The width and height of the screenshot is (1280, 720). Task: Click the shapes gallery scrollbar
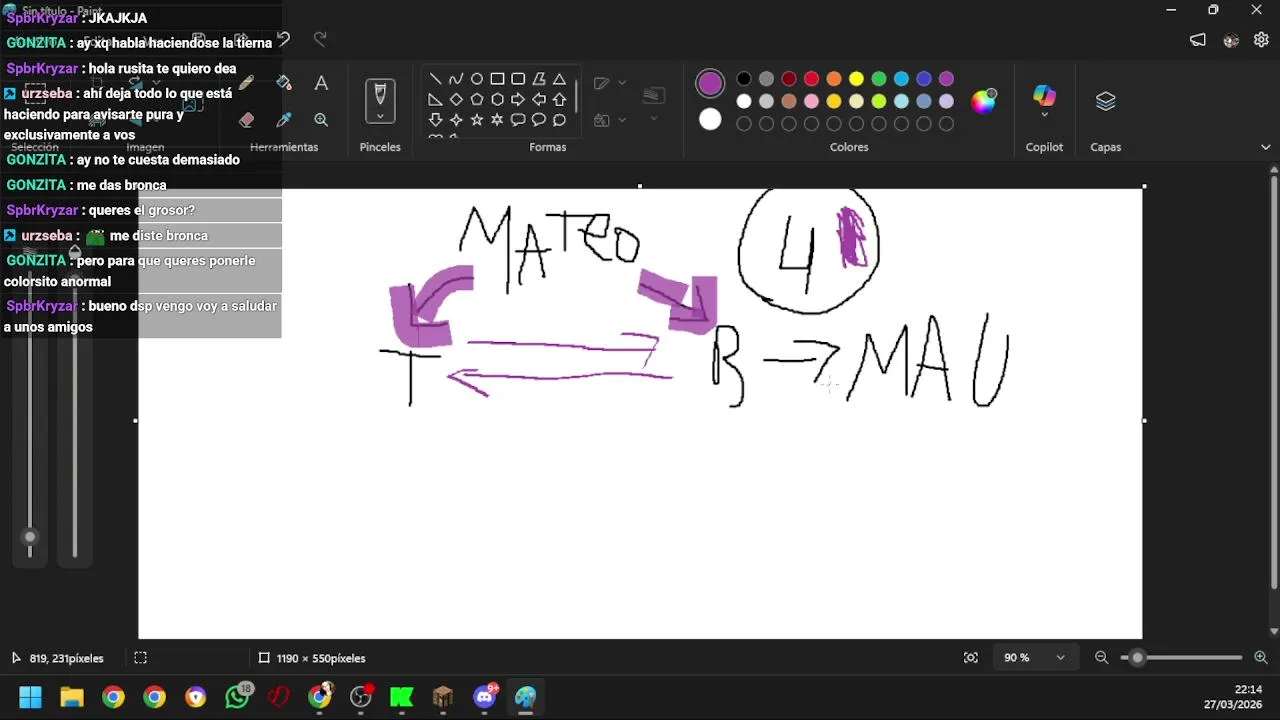(x=576, y=97)
